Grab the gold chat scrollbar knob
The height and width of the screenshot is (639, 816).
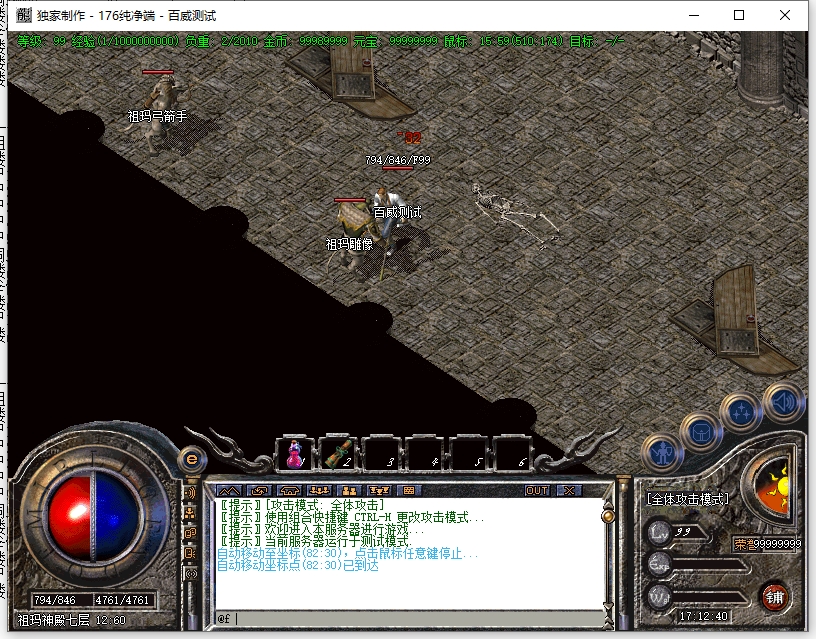click(x=607, y=516)
